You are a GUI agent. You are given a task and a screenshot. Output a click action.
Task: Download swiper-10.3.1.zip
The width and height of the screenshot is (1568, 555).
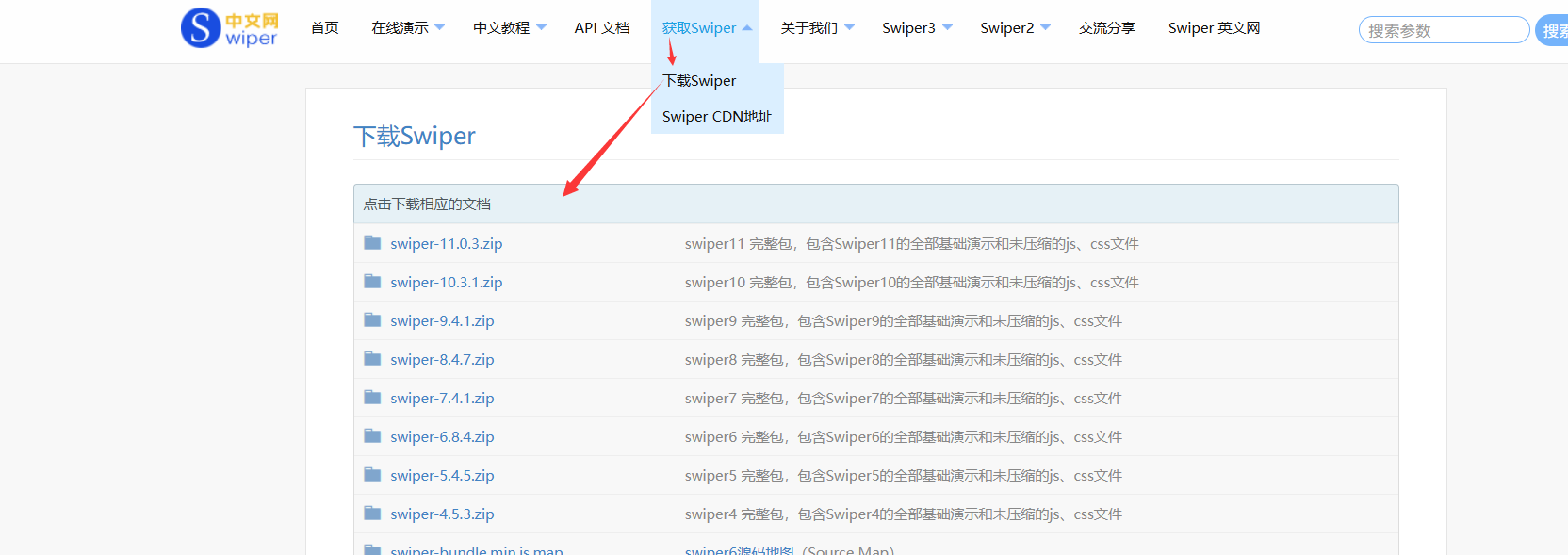[447, 283]
